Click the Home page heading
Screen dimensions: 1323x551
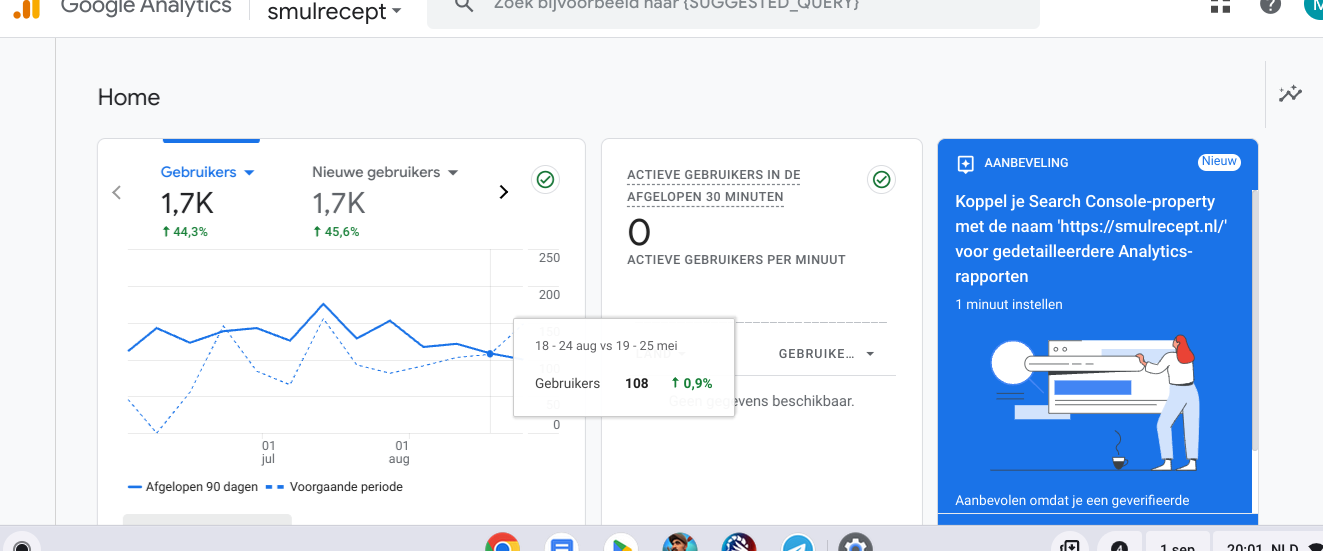click(x=129, y=97)
